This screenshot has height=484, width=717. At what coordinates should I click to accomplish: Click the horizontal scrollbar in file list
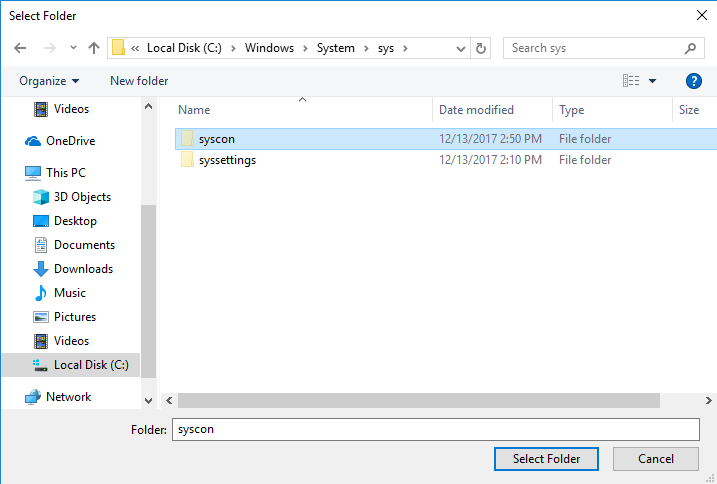(418, 400)
